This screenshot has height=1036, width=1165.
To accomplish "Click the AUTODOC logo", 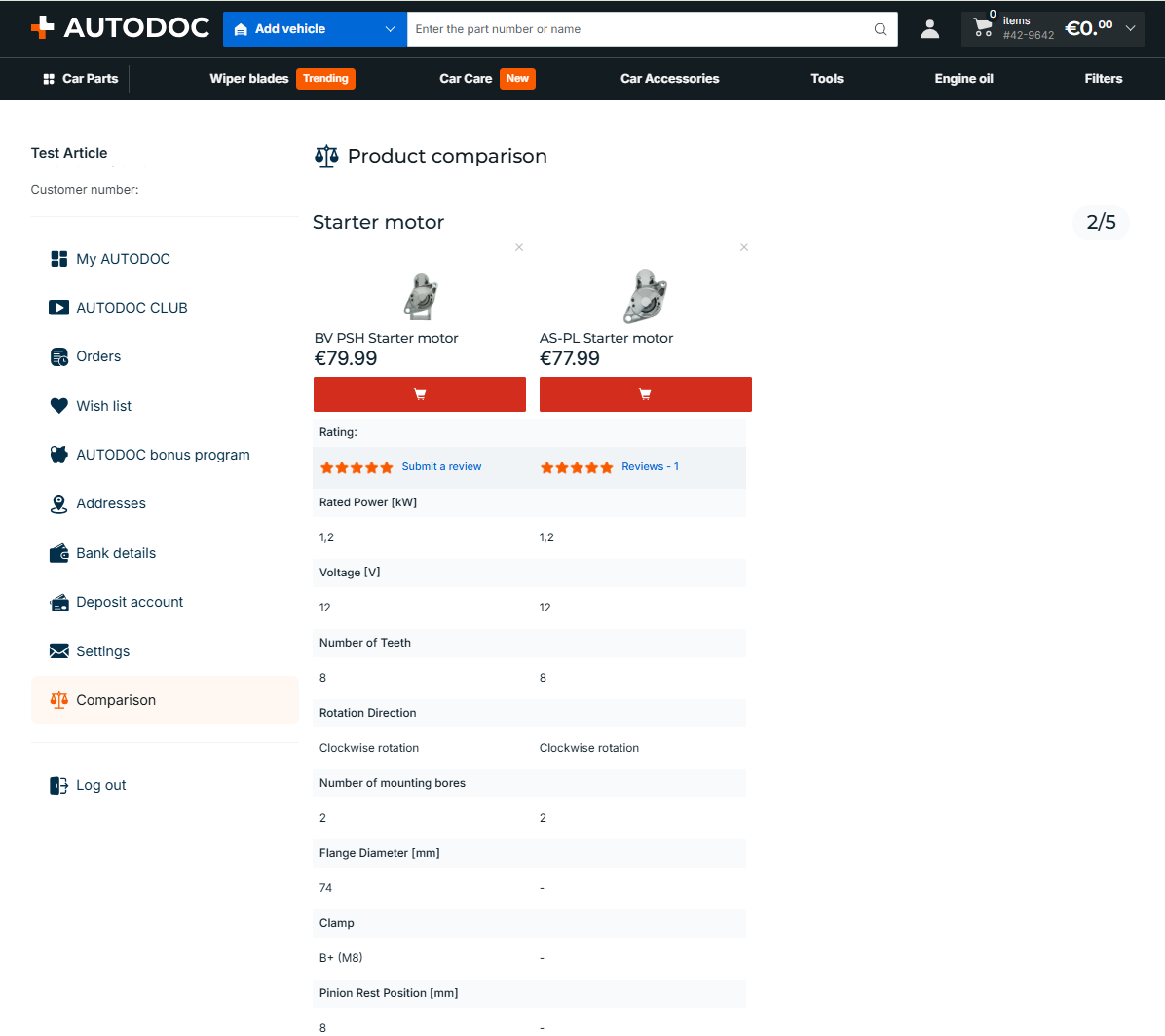I will pyautogui.click(x=121, y=27).
